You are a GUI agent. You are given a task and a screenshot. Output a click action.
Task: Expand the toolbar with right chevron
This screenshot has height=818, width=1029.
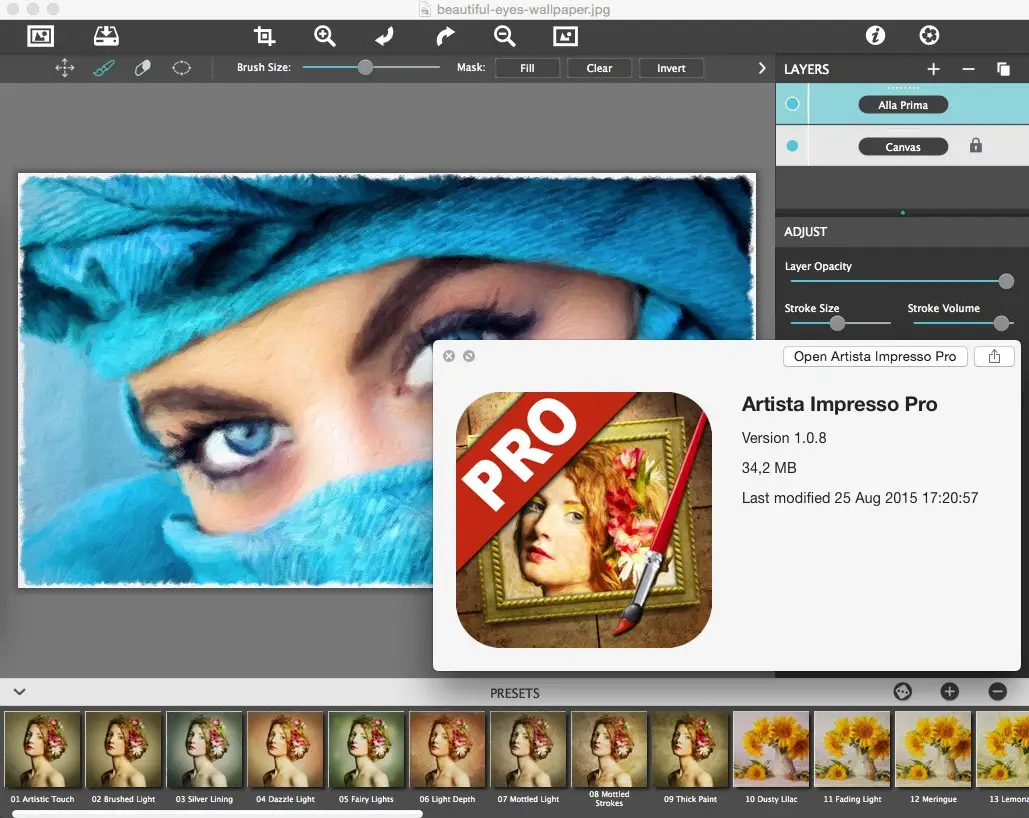[762, 69]
